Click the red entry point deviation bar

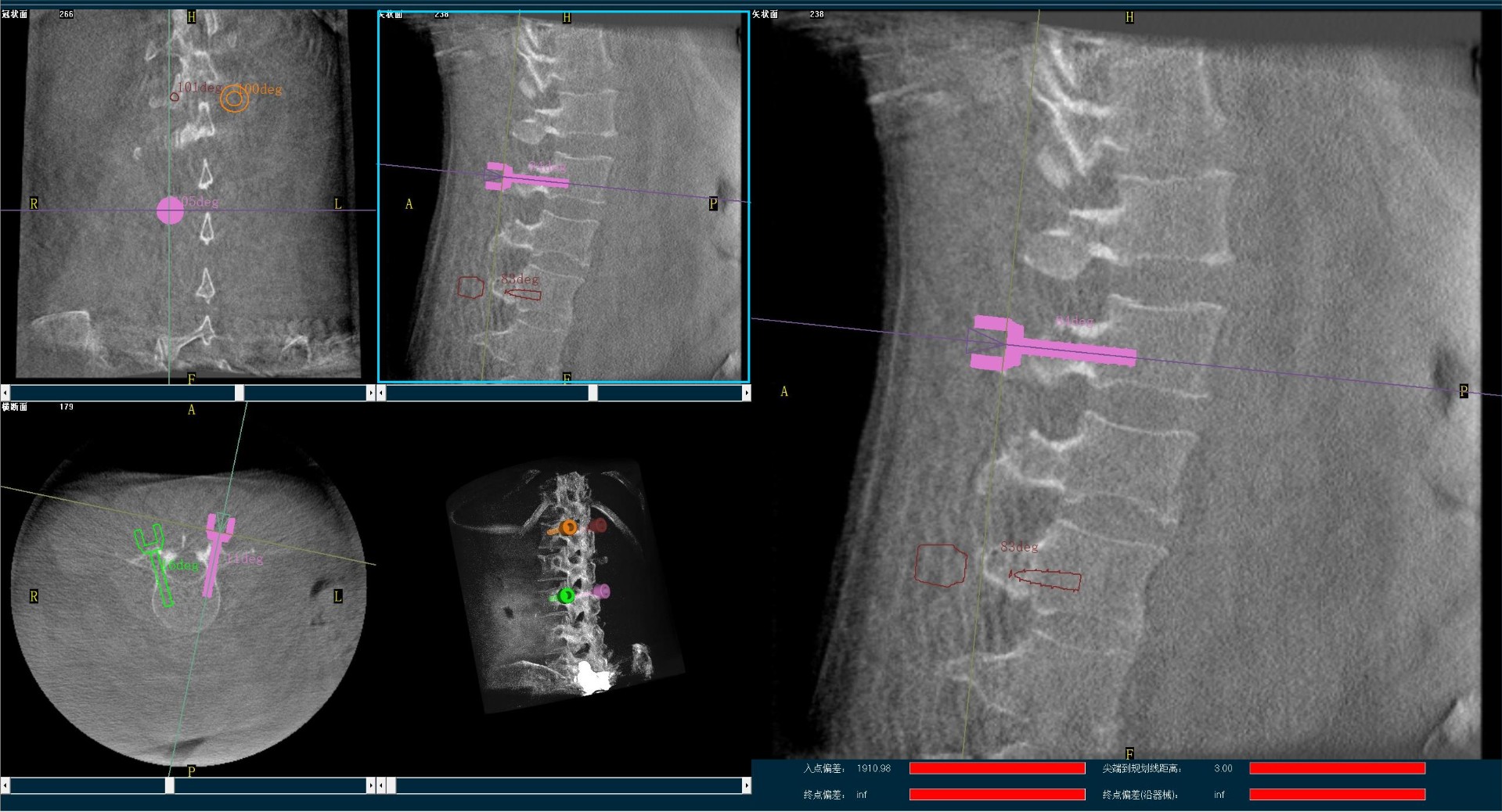(996, 769)
